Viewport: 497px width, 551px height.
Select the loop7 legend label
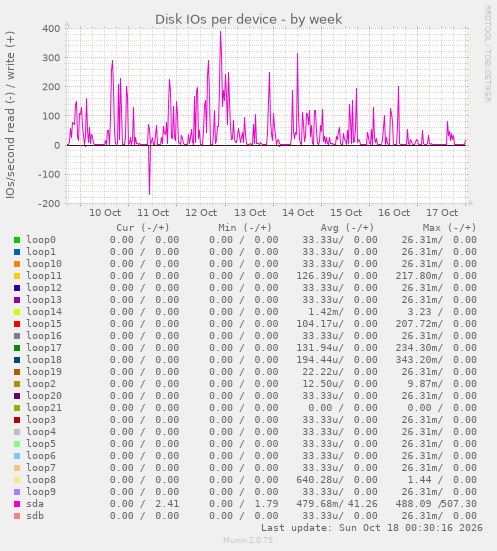tap(41, 468)
